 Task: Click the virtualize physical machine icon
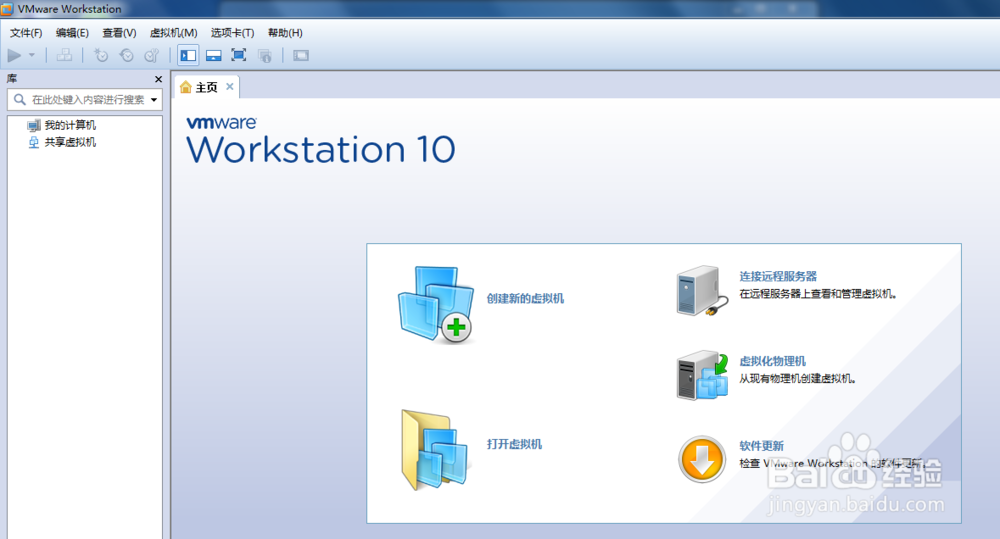pyautogui.click(x=702, y=375)
